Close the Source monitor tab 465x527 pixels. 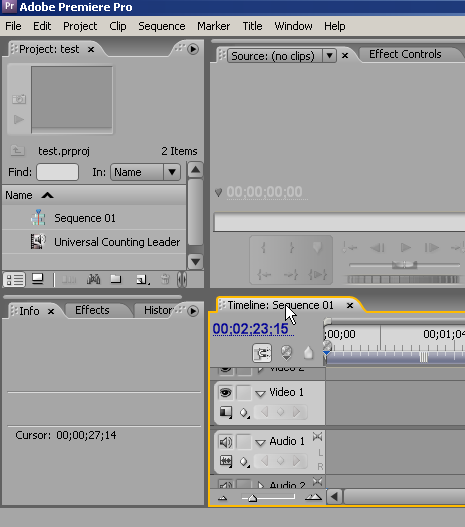(x=345, y=56)
